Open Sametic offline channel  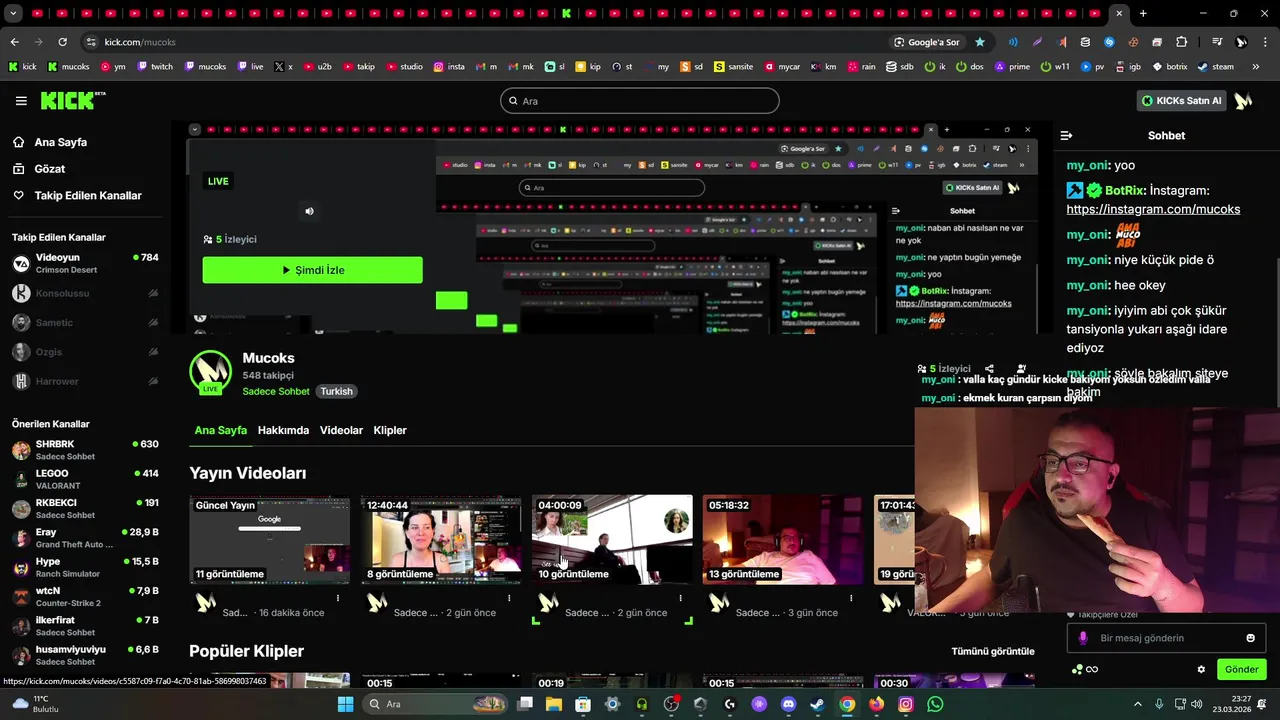tap(85, 323)
